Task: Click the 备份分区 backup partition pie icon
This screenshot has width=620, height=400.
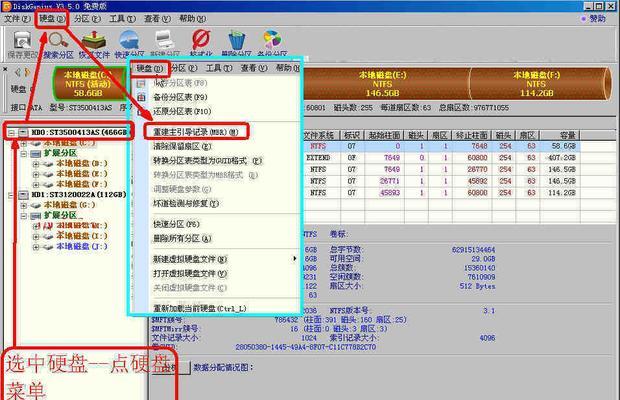Action: click(272, 40)
